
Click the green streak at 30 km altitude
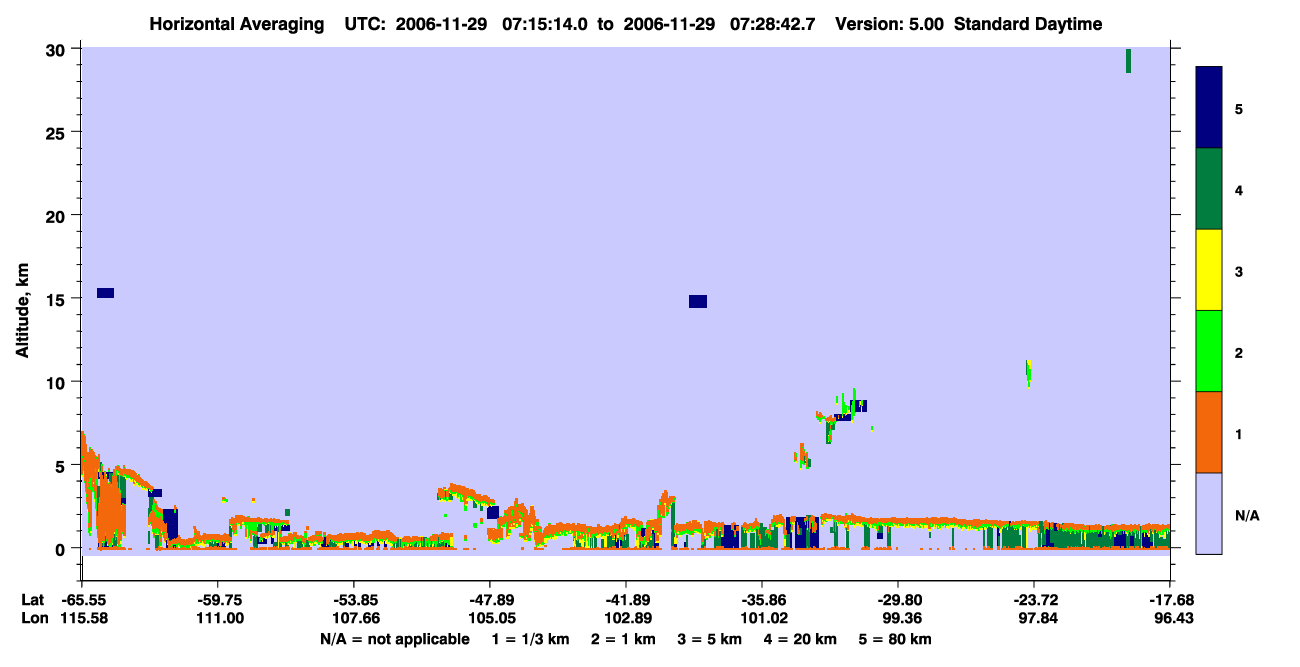(1128, 60)
